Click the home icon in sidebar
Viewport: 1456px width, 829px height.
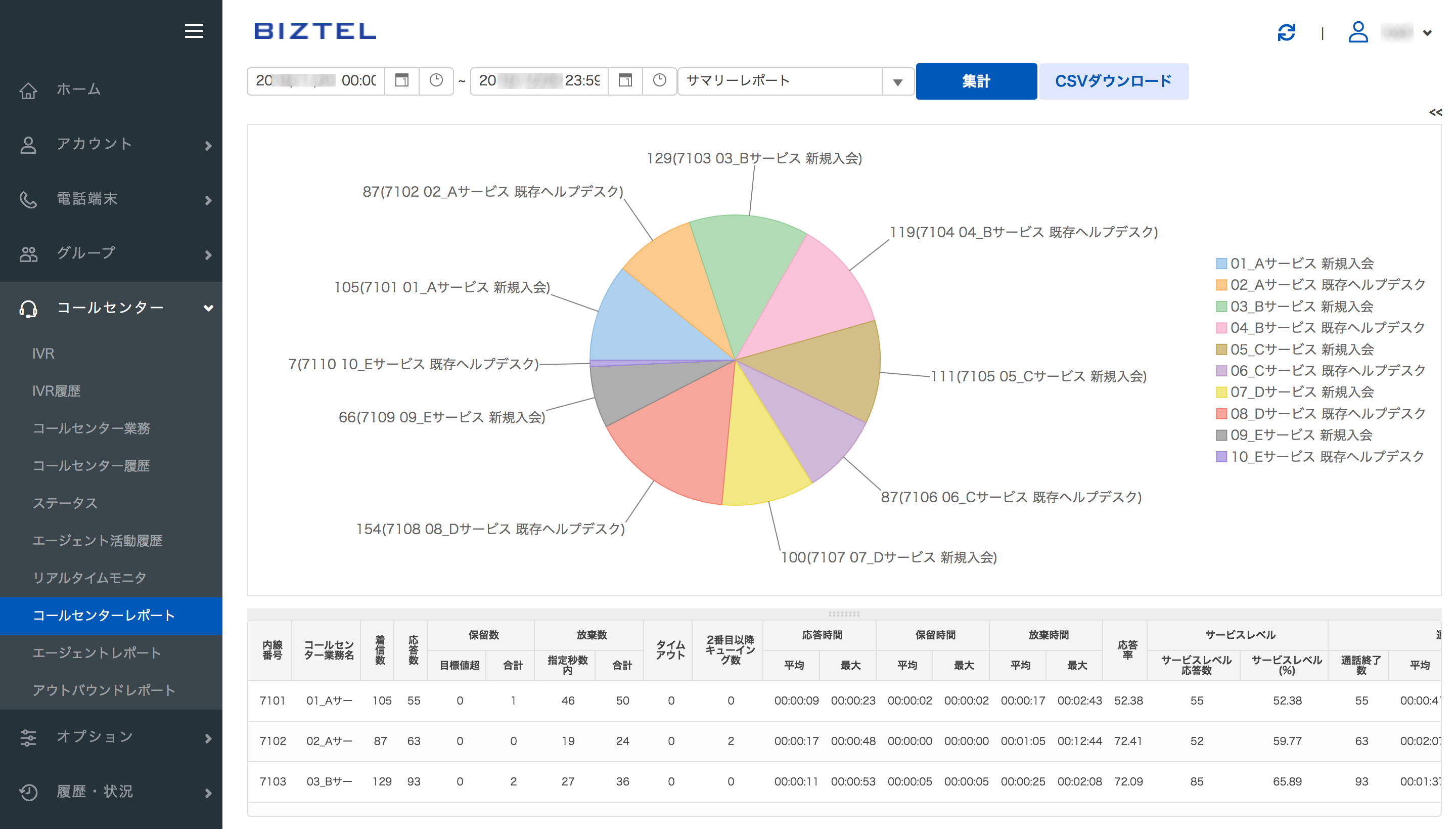(x=28, y=90)
